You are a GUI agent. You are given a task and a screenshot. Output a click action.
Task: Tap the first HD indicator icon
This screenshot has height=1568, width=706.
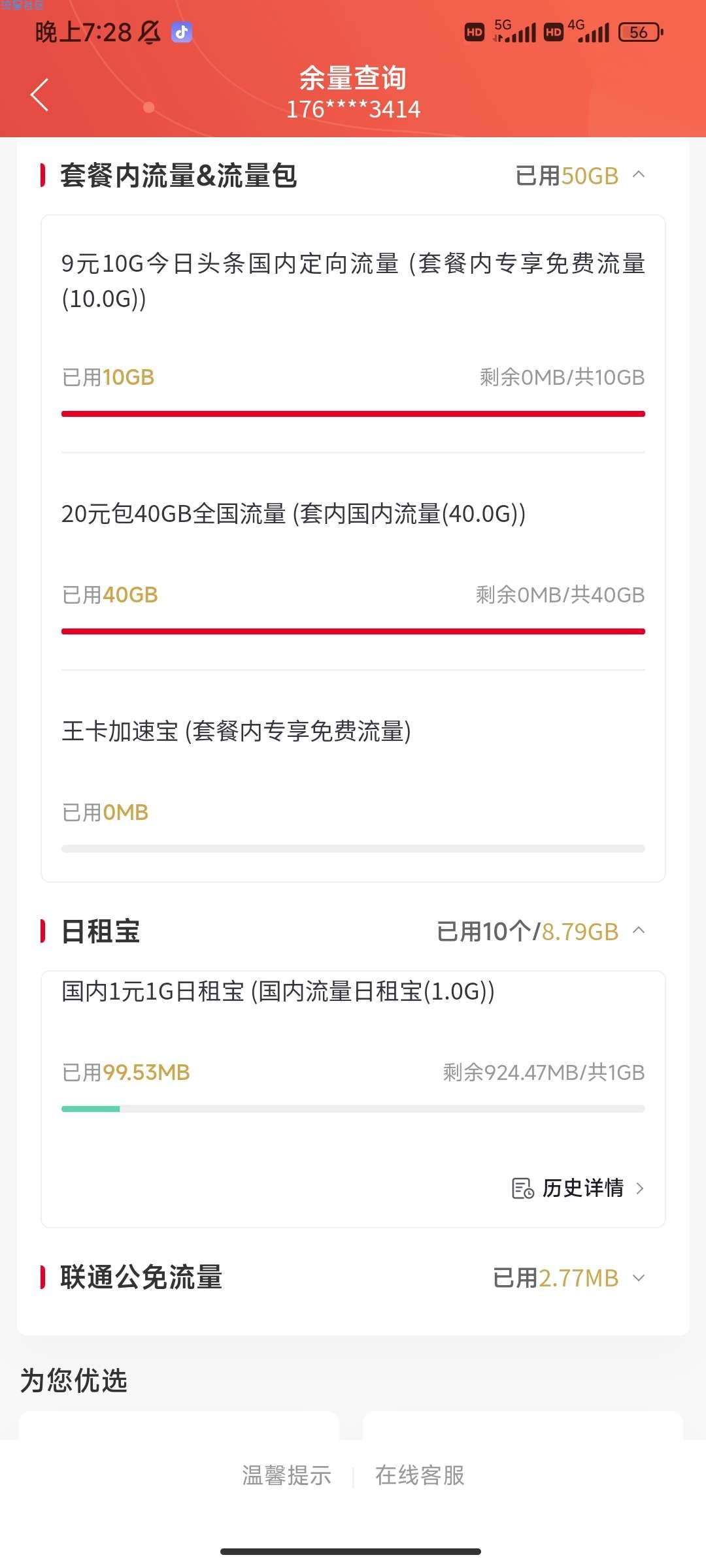tap(475, 32)
